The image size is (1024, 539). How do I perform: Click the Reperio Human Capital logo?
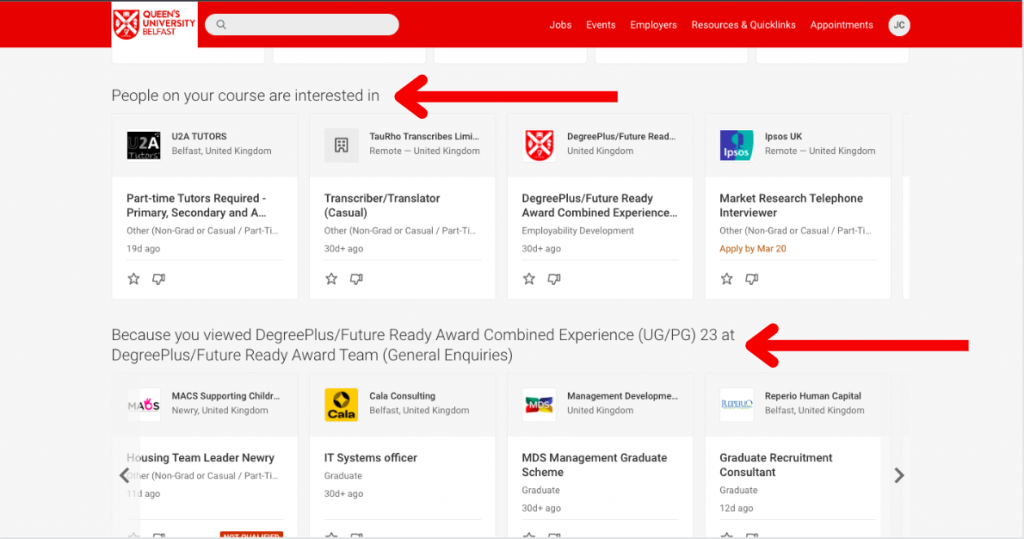(737, 405)
